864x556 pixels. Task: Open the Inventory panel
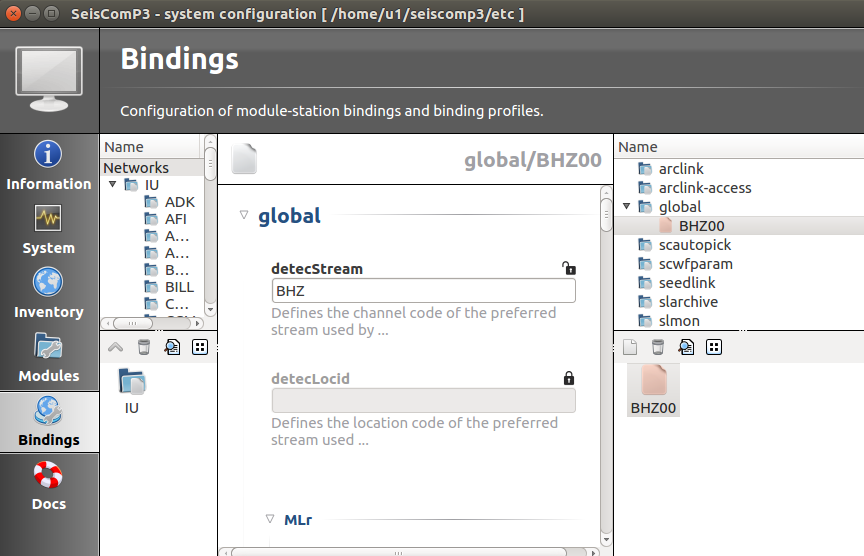(48, 293)
